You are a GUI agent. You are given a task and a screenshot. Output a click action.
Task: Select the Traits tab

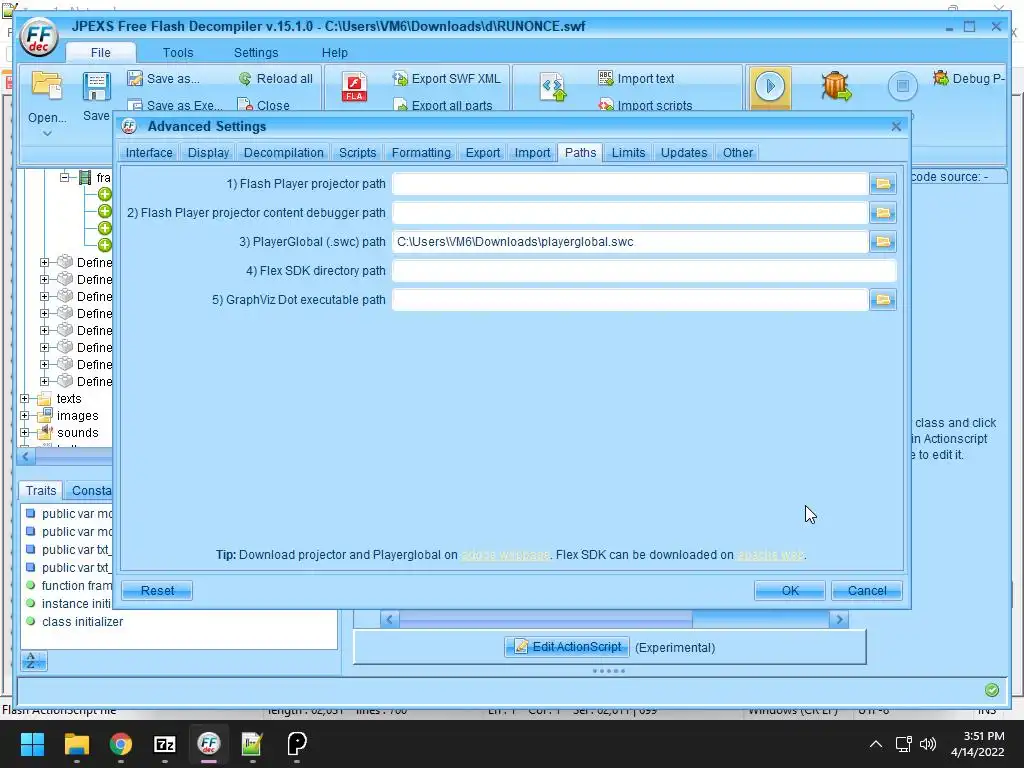[x=40, y=490]
